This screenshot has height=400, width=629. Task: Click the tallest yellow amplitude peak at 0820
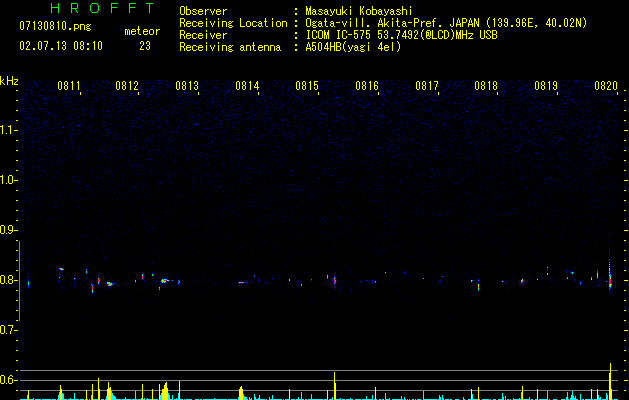click(x=610, y=381)
